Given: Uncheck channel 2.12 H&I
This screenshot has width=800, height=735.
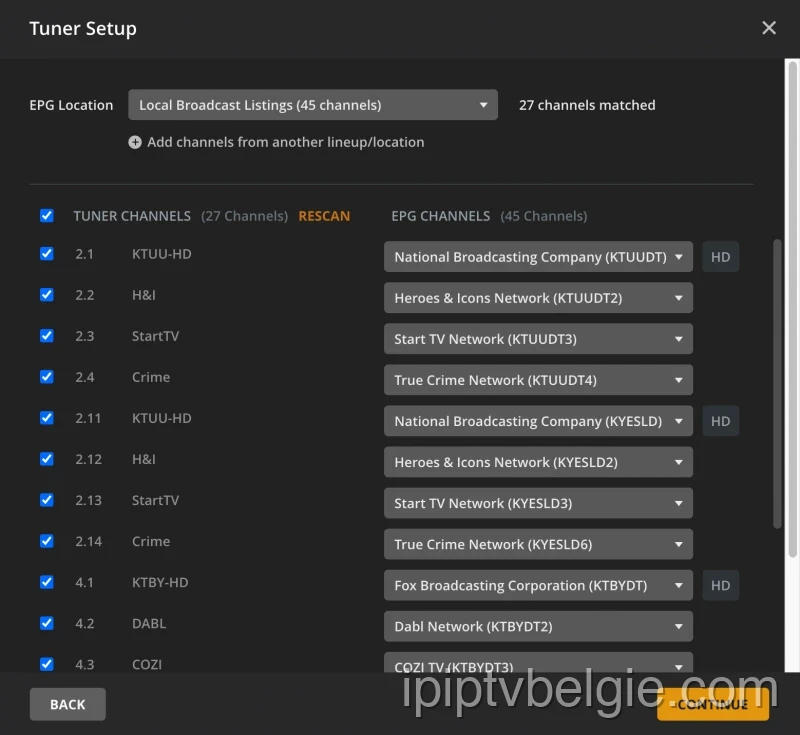Looking at the screenshot, I should pos(46,459).
